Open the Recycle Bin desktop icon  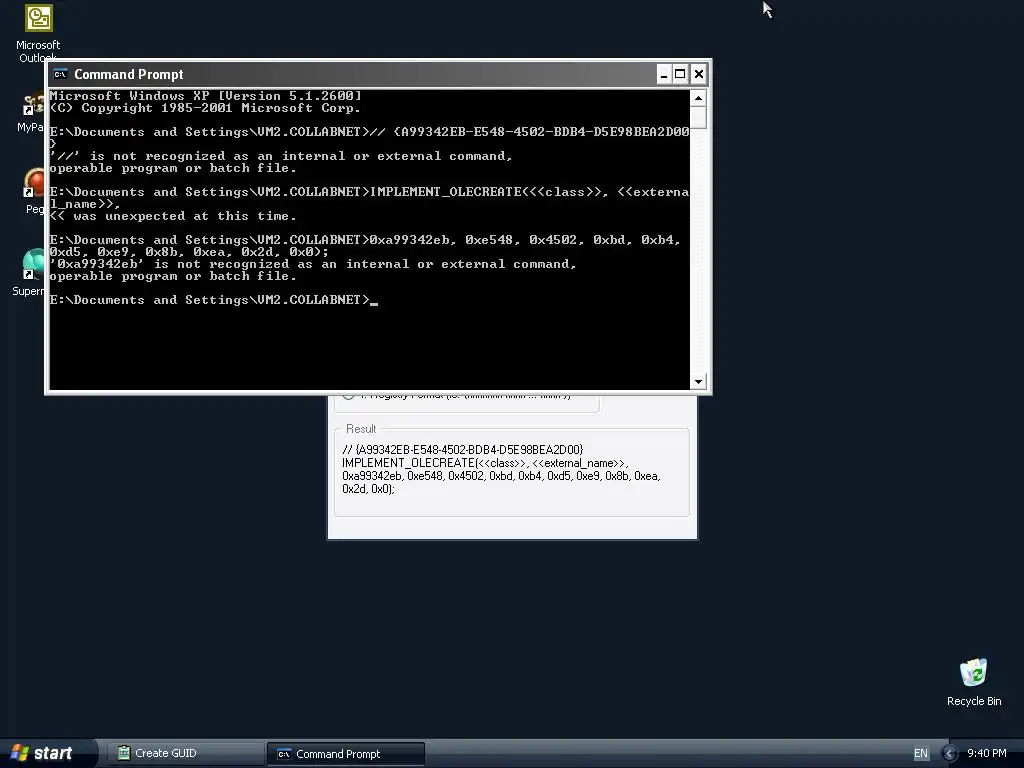pos(974,682)
